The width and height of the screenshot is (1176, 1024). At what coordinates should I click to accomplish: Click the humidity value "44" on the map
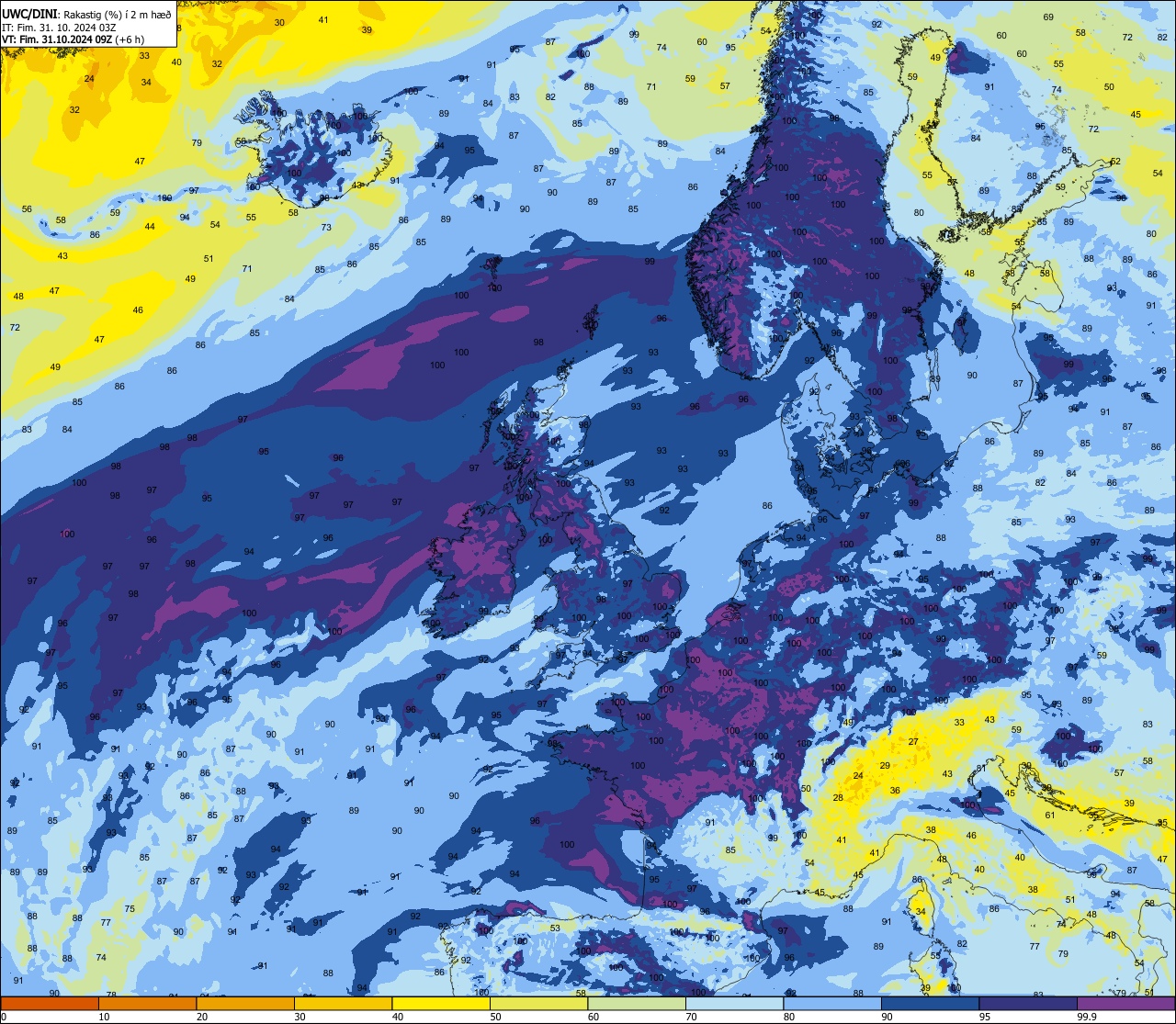coord(150,227)
